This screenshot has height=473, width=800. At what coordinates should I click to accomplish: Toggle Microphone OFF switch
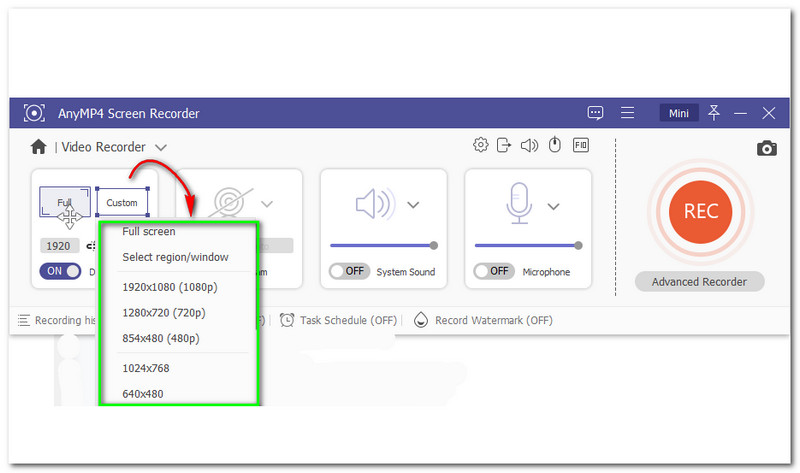(x=494, y=271)
